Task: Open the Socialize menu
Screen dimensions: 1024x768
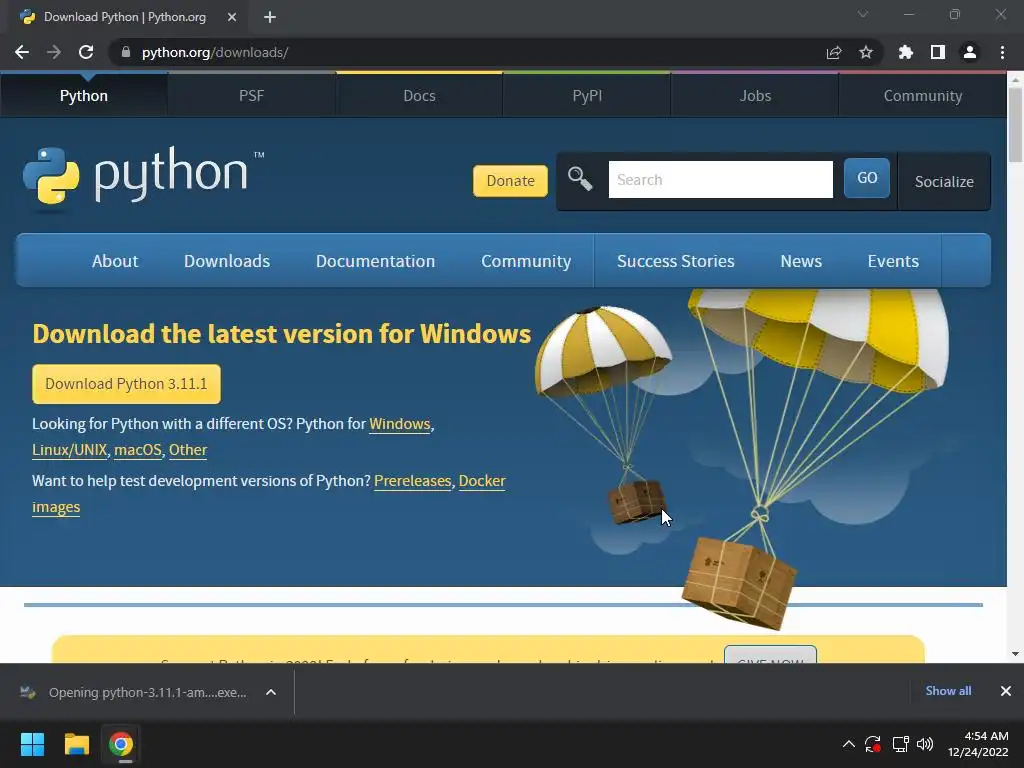Action: pos(944,182)
